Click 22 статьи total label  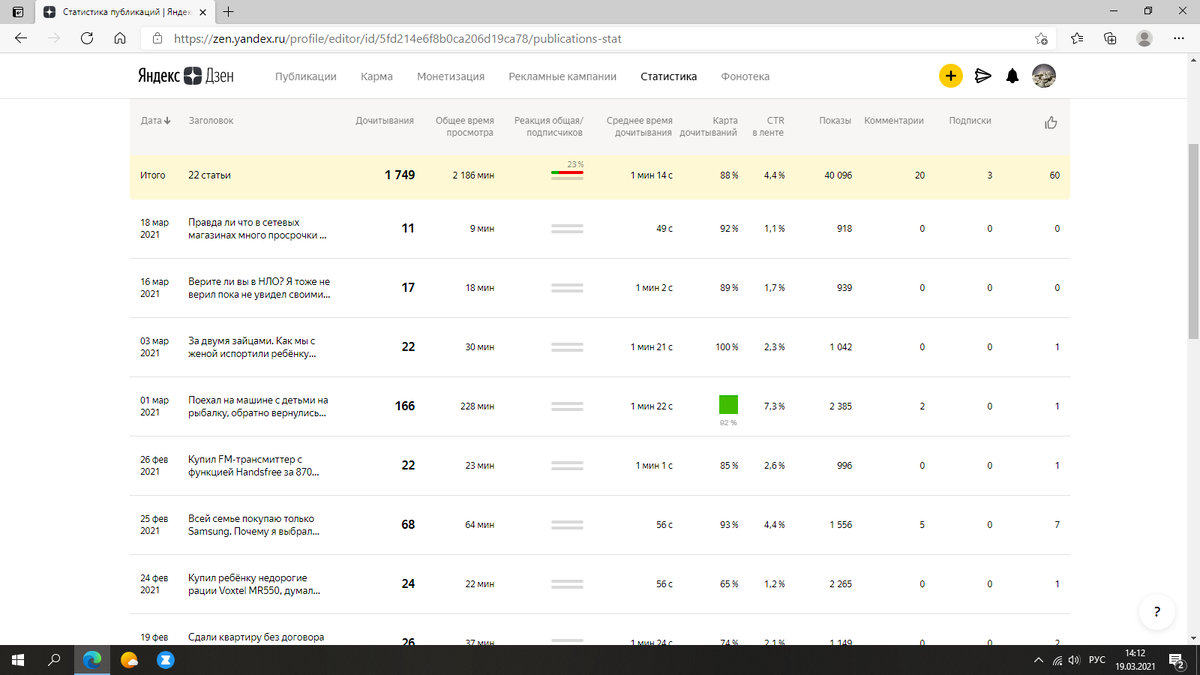(209, 175)
